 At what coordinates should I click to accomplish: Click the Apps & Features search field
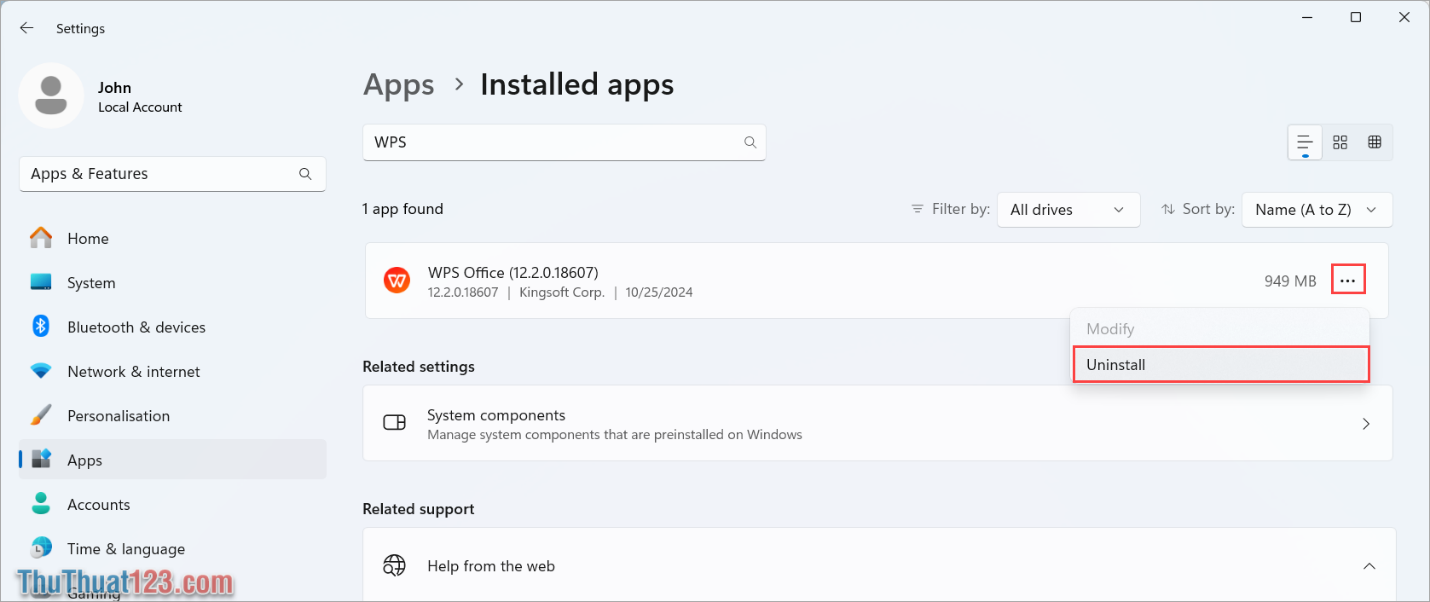click(172, 174)
